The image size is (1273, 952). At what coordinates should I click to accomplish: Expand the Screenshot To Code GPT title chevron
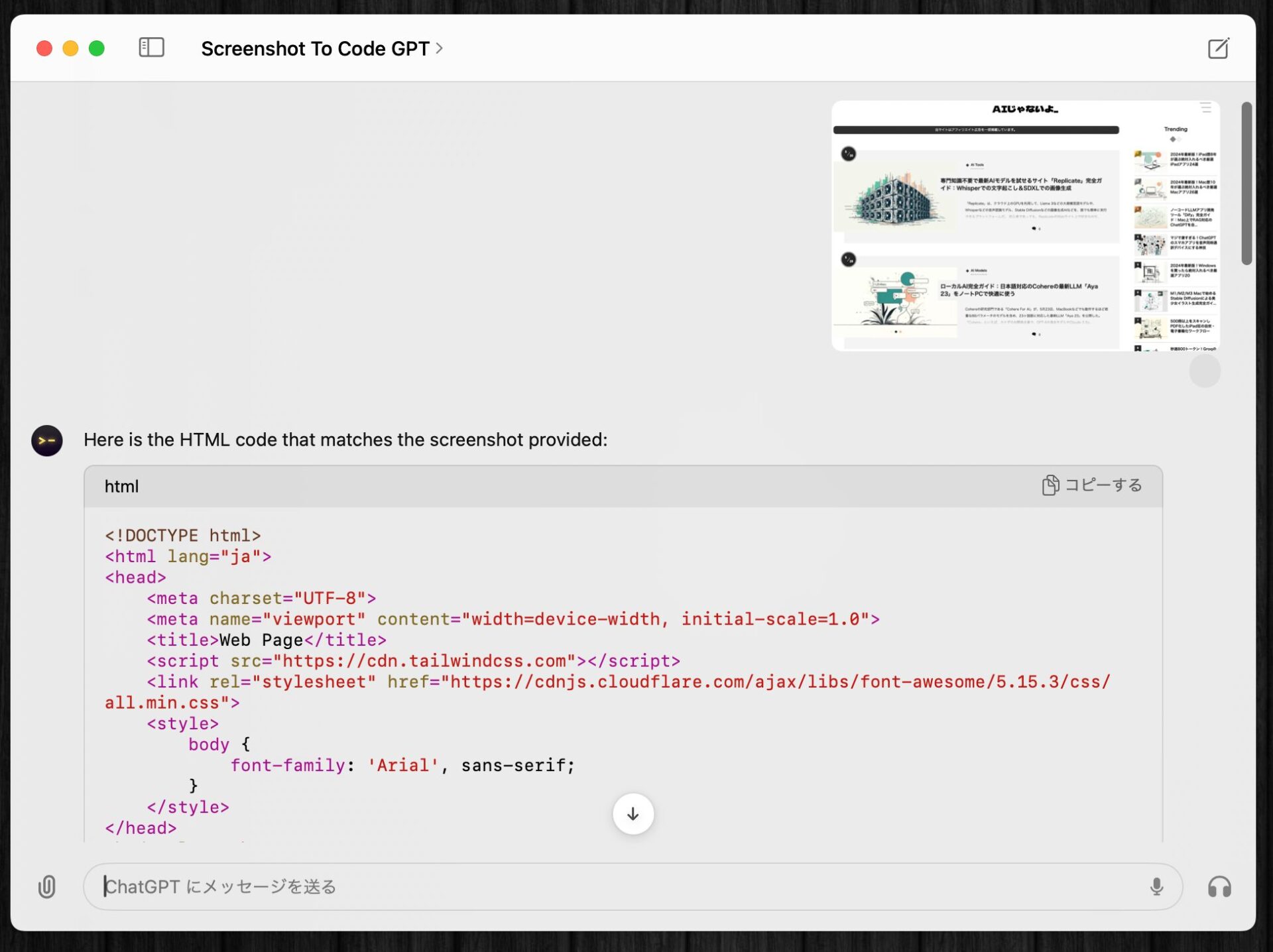pos(439,48)
